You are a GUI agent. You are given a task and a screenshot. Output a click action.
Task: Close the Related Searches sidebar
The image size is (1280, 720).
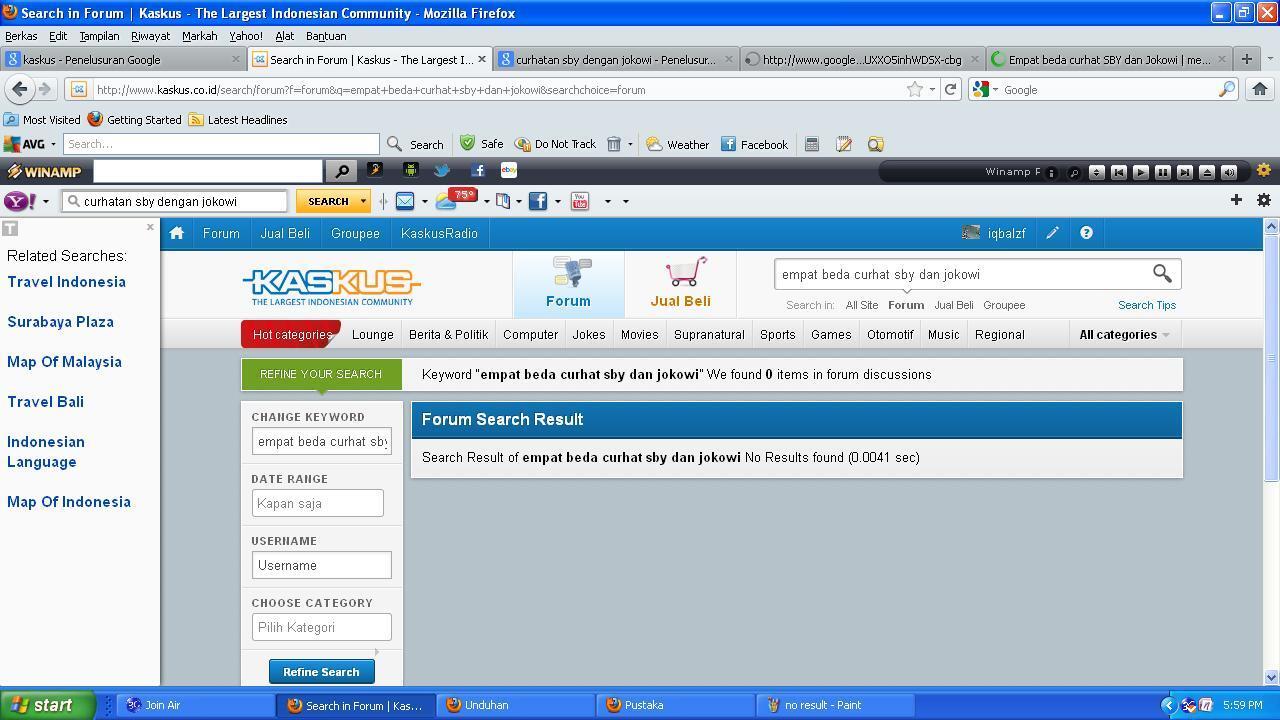click(150, 227)
